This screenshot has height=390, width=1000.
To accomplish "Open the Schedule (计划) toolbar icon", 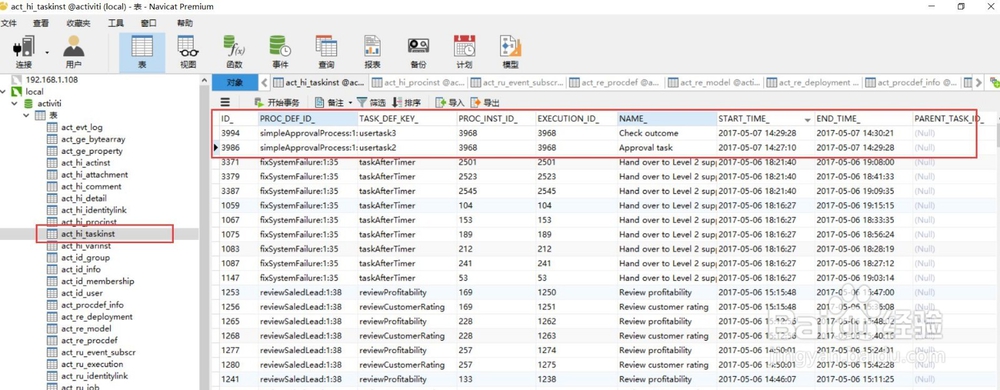I will pyautogui.click(x=464, y=52).
